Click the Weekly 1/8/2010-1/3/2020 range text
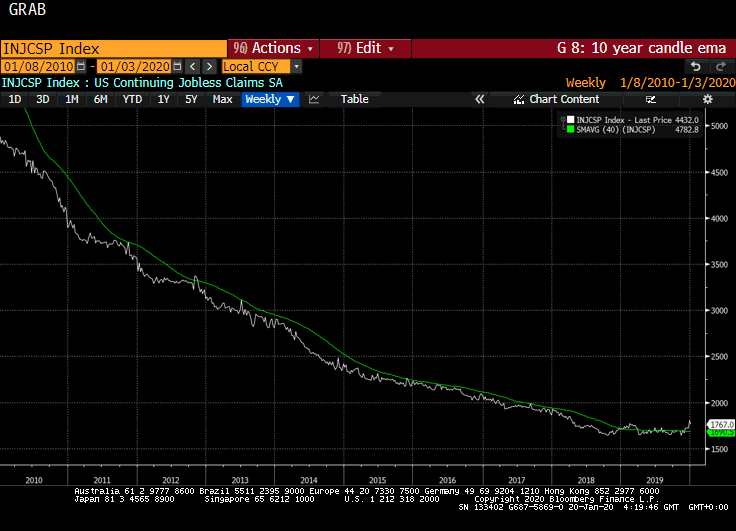The height and width of the screenshot is (531, 736). coord(651,83)
